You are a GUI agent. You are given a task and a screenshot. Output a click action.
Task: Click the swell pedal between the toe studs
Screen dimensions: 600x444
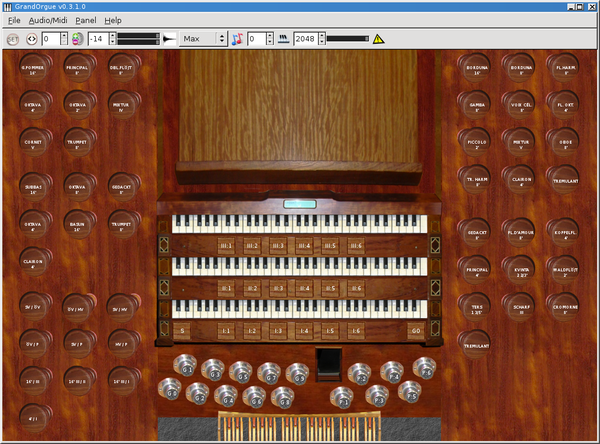coord(328,364)
